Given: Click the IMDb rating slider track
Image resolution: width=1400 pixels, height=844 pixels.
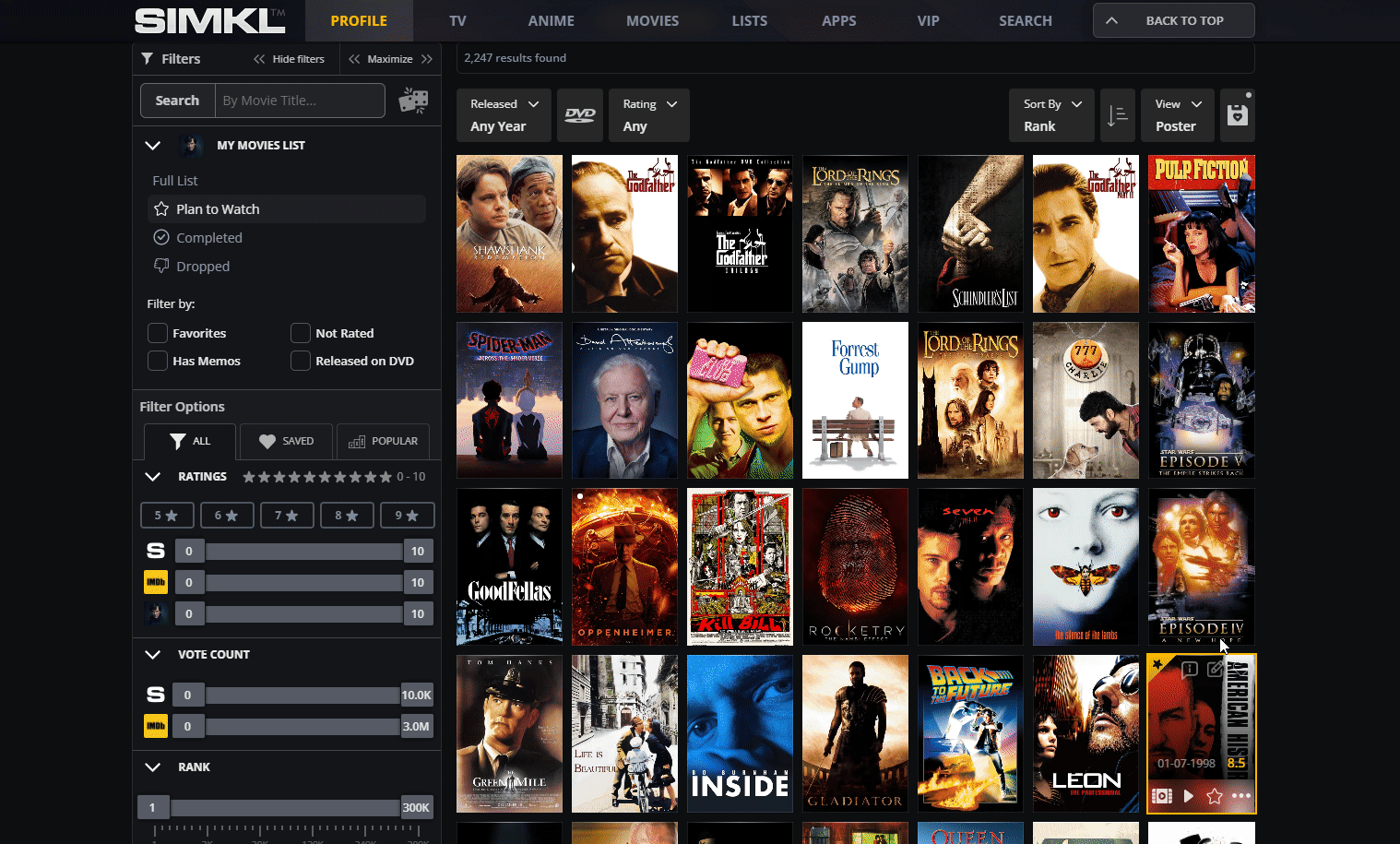Looking at the screenshot, I should (303, 583).
